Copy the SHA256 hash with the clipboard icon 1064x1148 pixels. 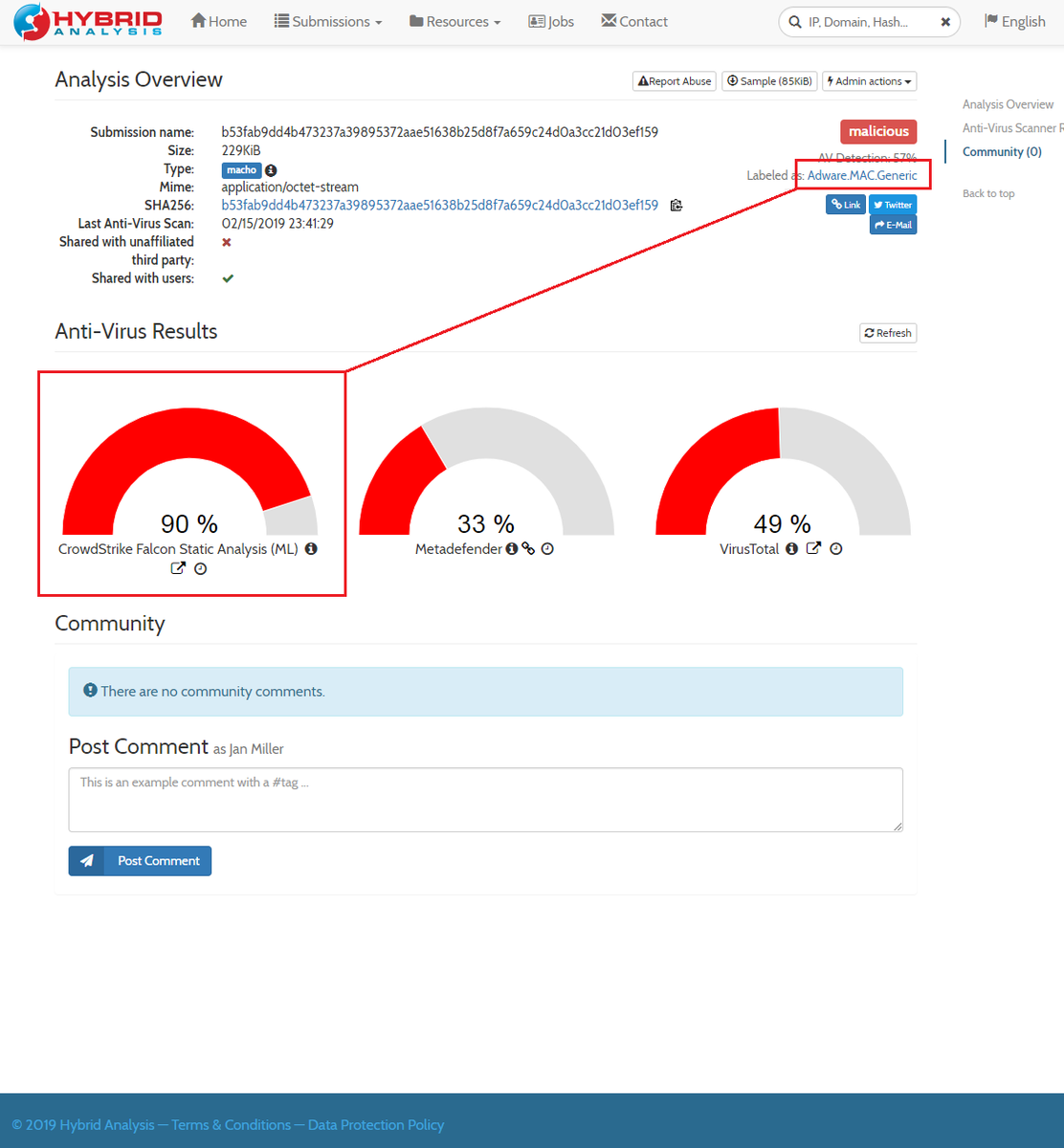pos(676,205)
